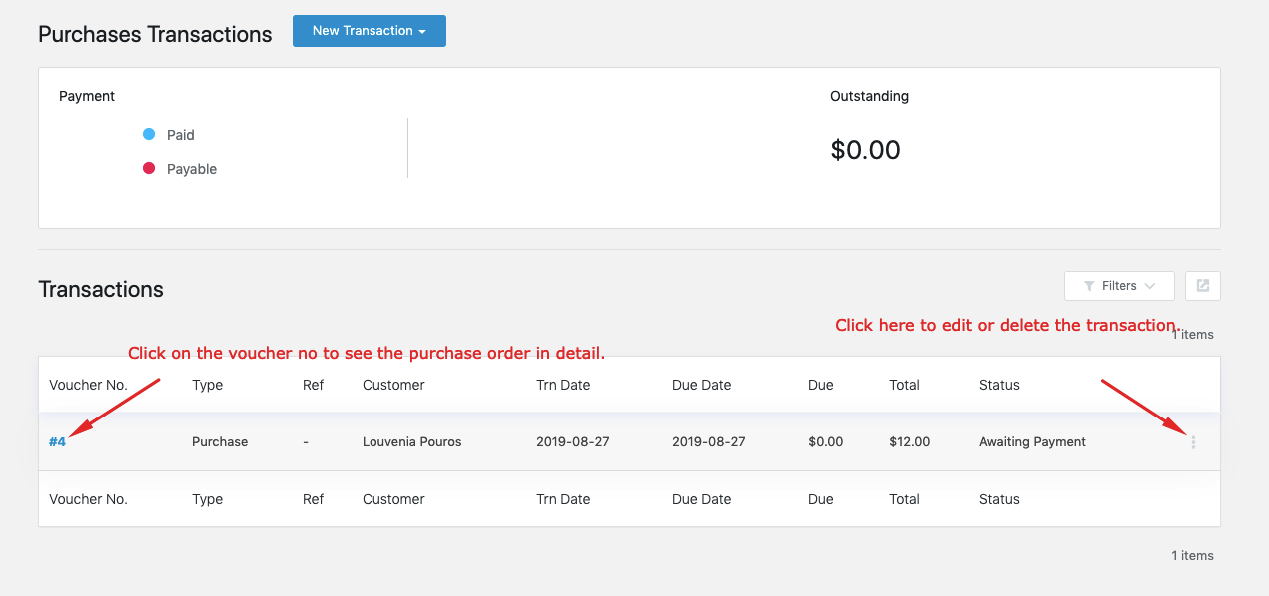Click the $0.00 Outstanding amount display
This screenshot has width=1269, height=596.
point(866,149)
